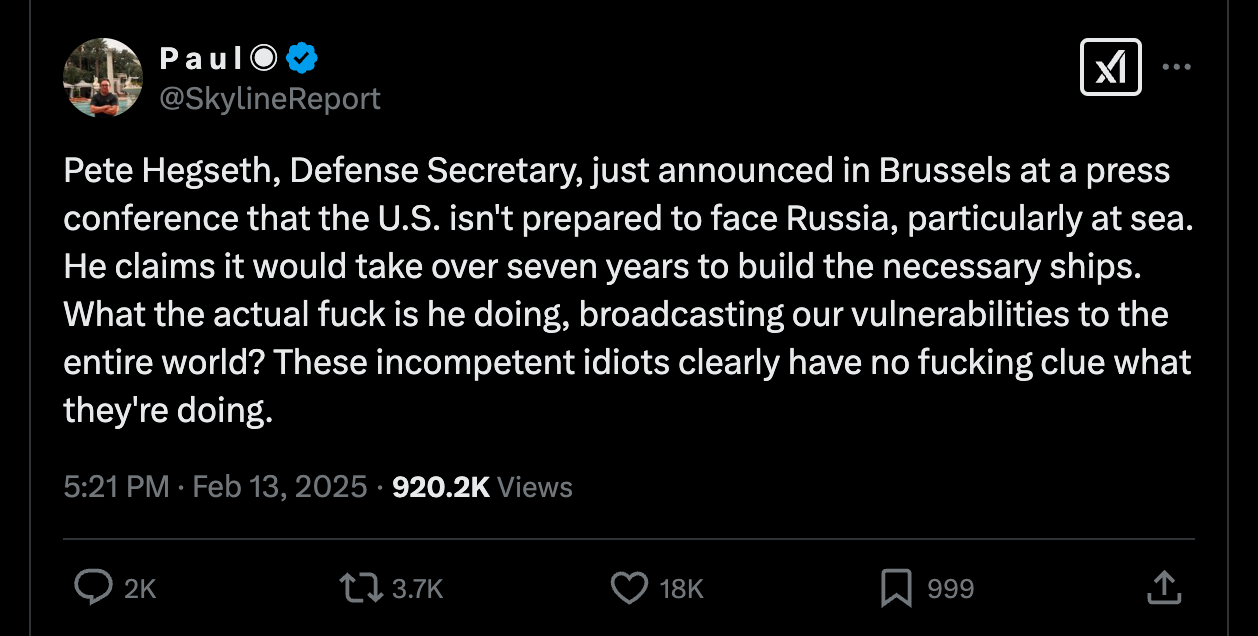Image resolution: width=1258 pixels, height=636 pixels.
Task: Click the white circle symbol beside Paul
Action: point(262,59)
